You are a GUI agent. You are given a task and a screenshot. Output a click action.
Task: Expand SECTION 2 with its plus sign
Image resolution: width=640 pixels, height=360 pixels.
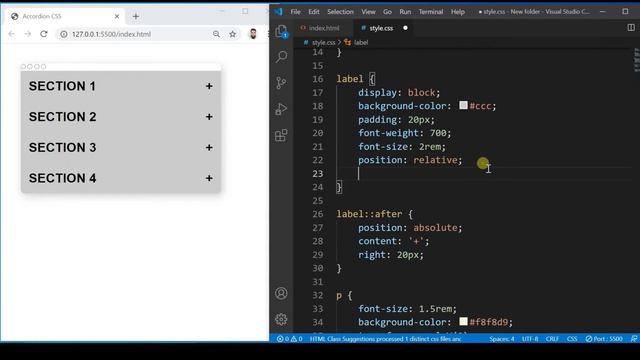click(209, 117)
